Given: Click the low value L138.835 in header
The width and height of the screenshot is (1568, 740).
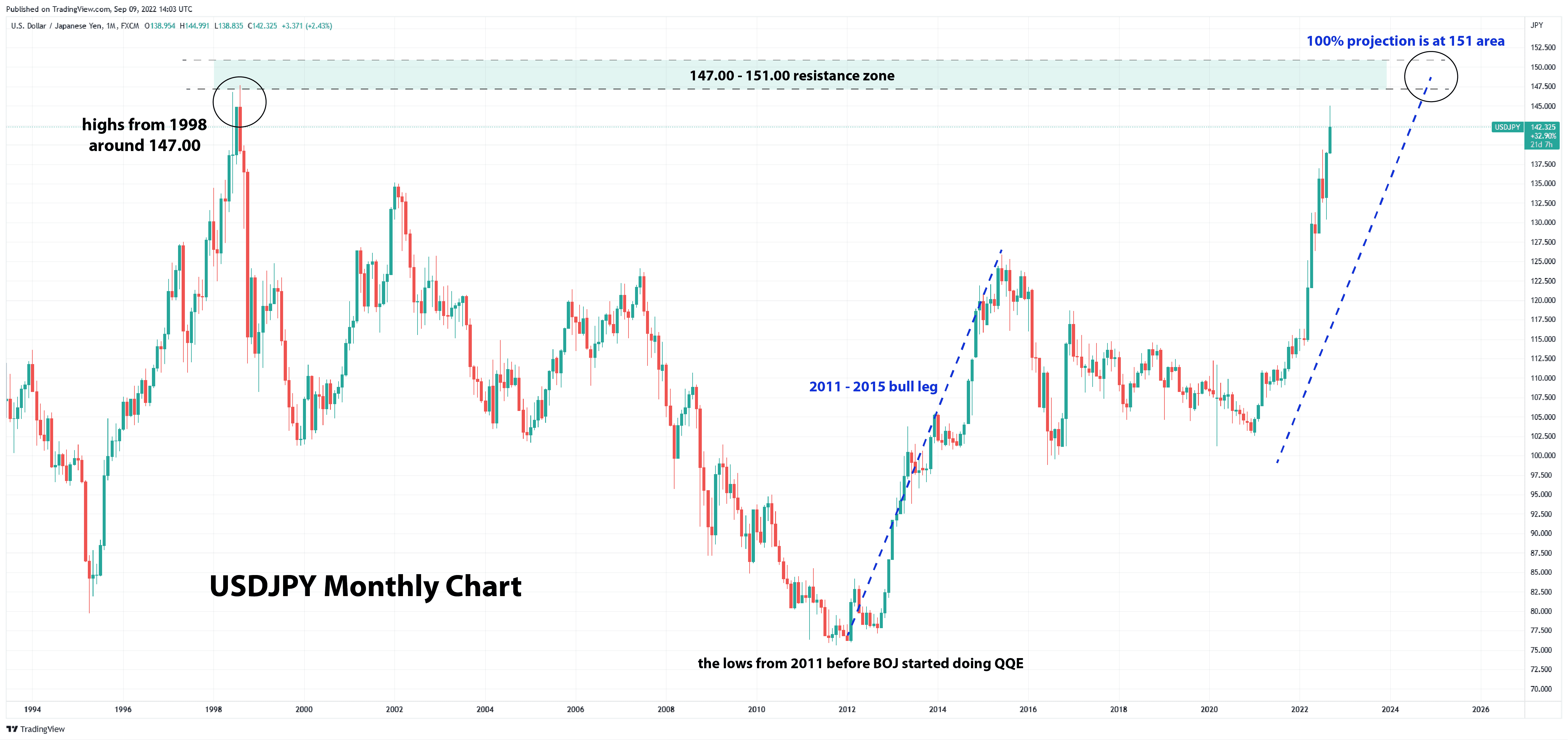Looking at the screenshot, I should click(228, 26).
